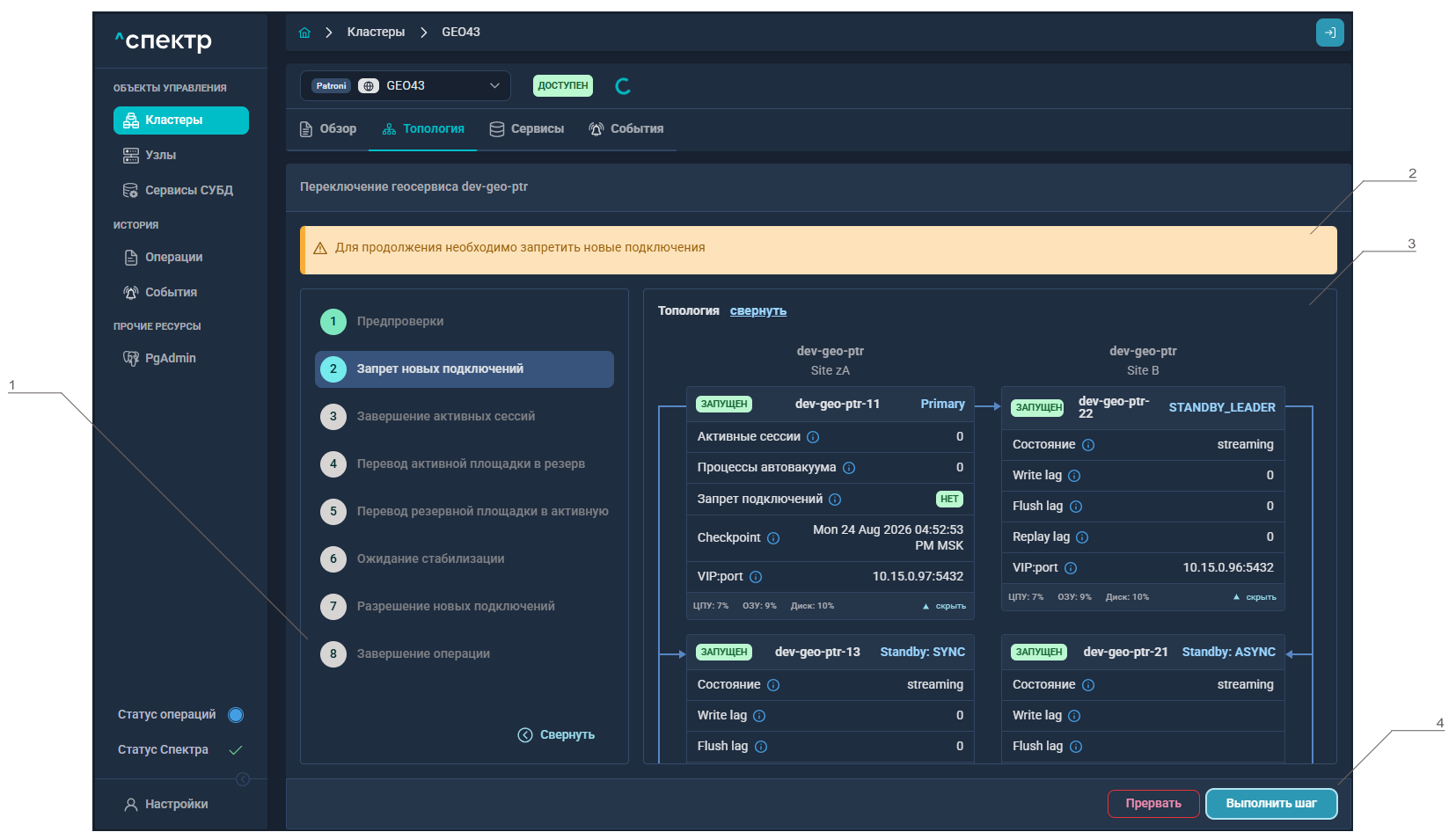Click the Статус Спектра checkmark
Viewport: 1456px width, 832px height.
coord(236,750)
